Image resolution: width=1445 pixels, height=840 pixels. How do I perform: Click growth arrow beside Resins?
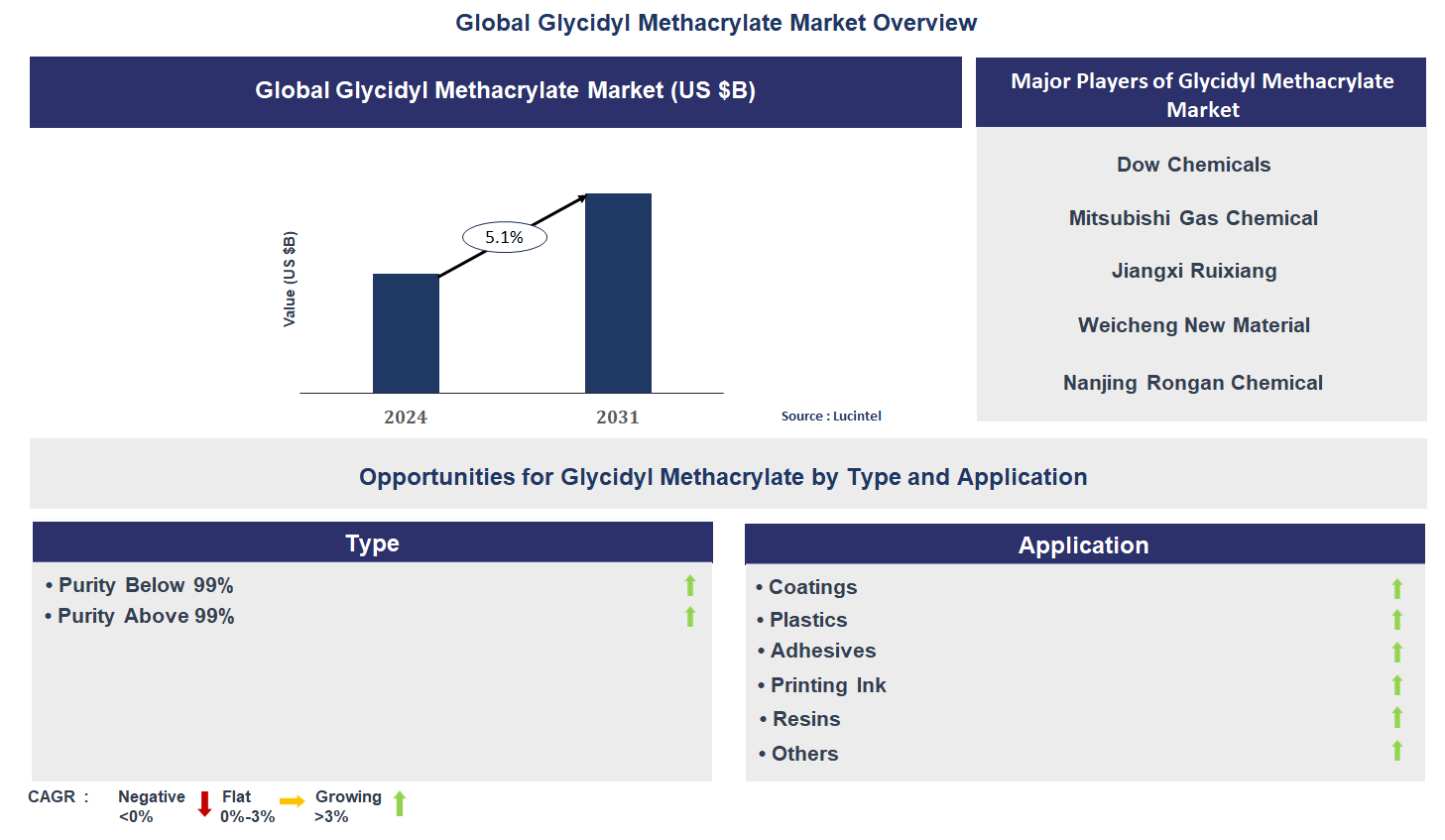coord(1397,719)
